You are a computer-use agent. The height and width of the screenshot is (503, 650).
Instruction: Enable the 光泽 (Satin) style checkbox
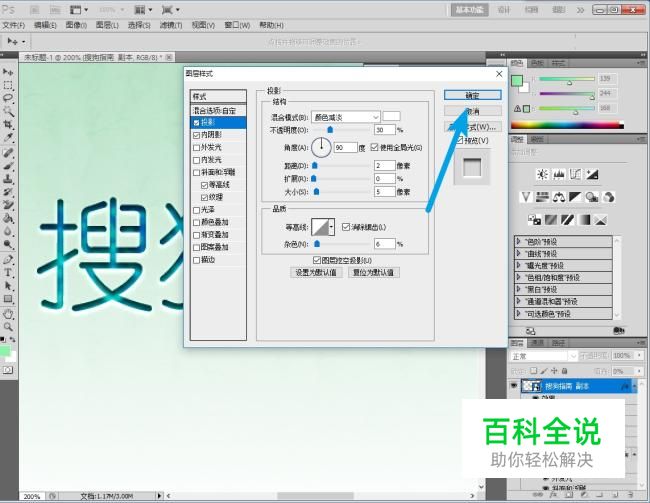tap(196, 210)
